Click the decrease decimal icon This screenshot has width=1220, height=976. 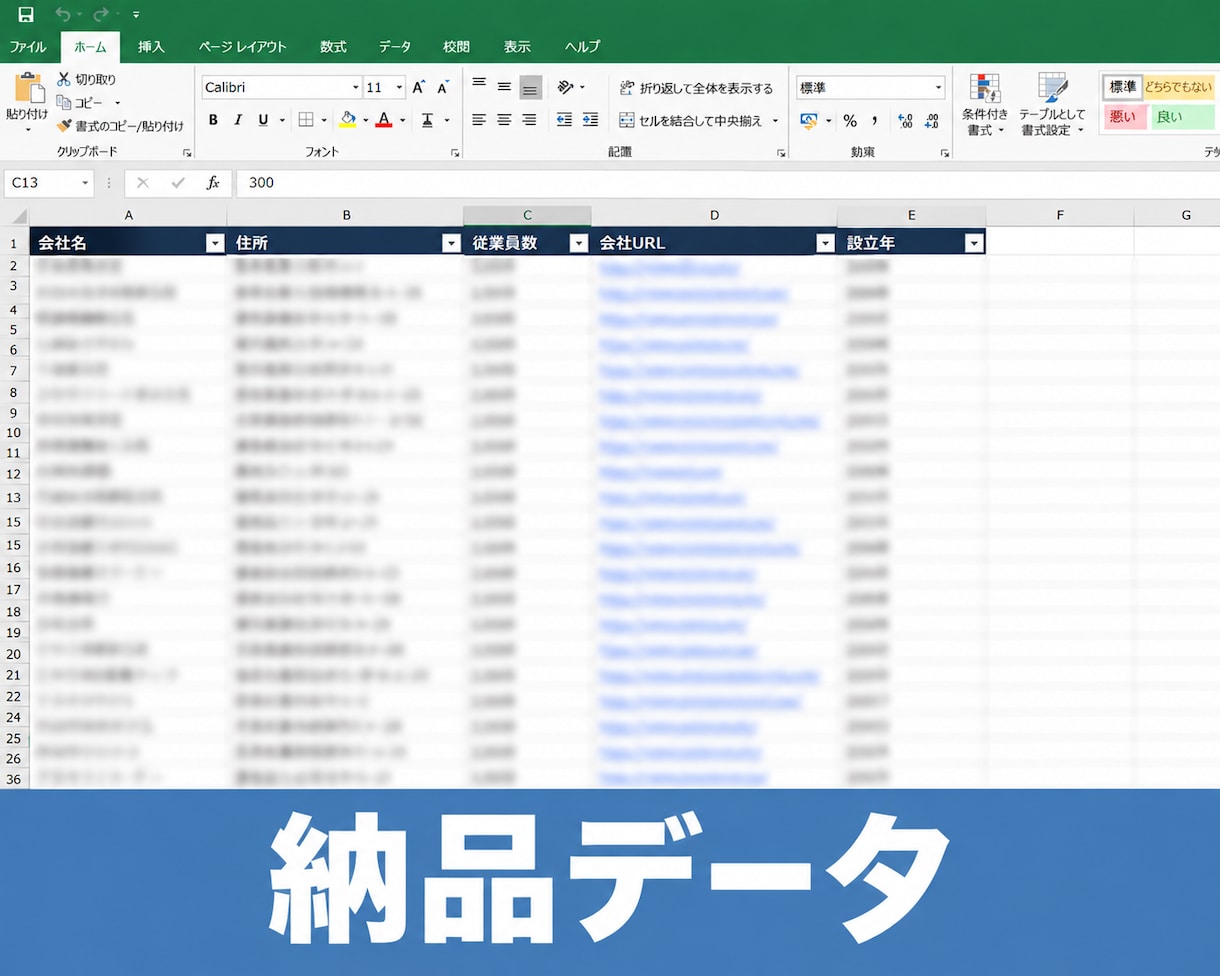[931, 120]
